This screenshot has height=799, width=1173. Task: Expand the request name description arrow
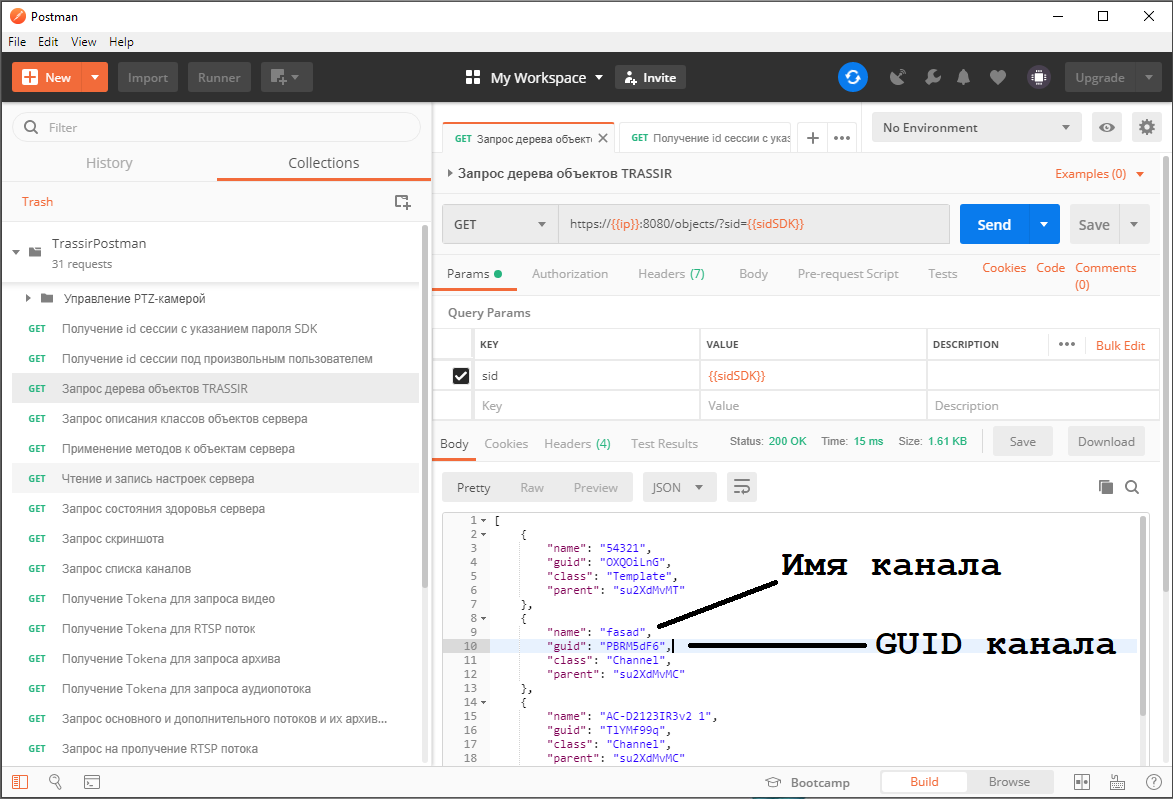pos(450,174)
